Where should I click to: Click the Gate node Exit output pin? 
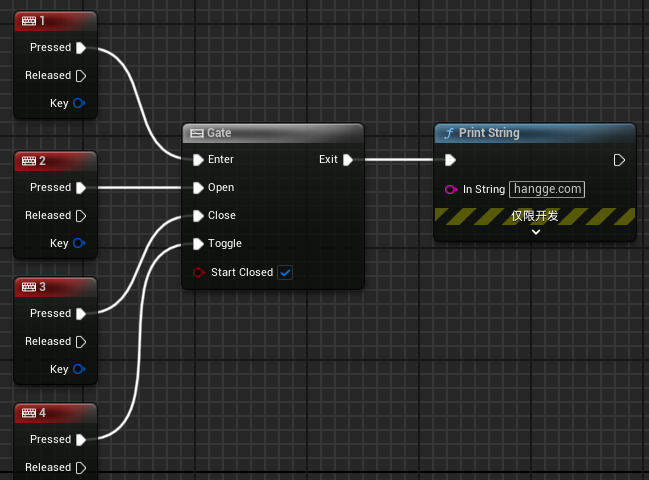(348, 160)
